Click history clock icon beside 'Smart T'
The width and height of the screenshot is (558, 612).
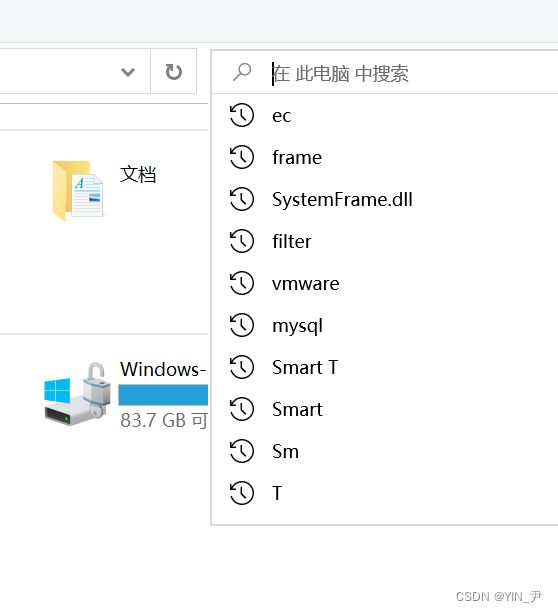[x=242, y=367]
